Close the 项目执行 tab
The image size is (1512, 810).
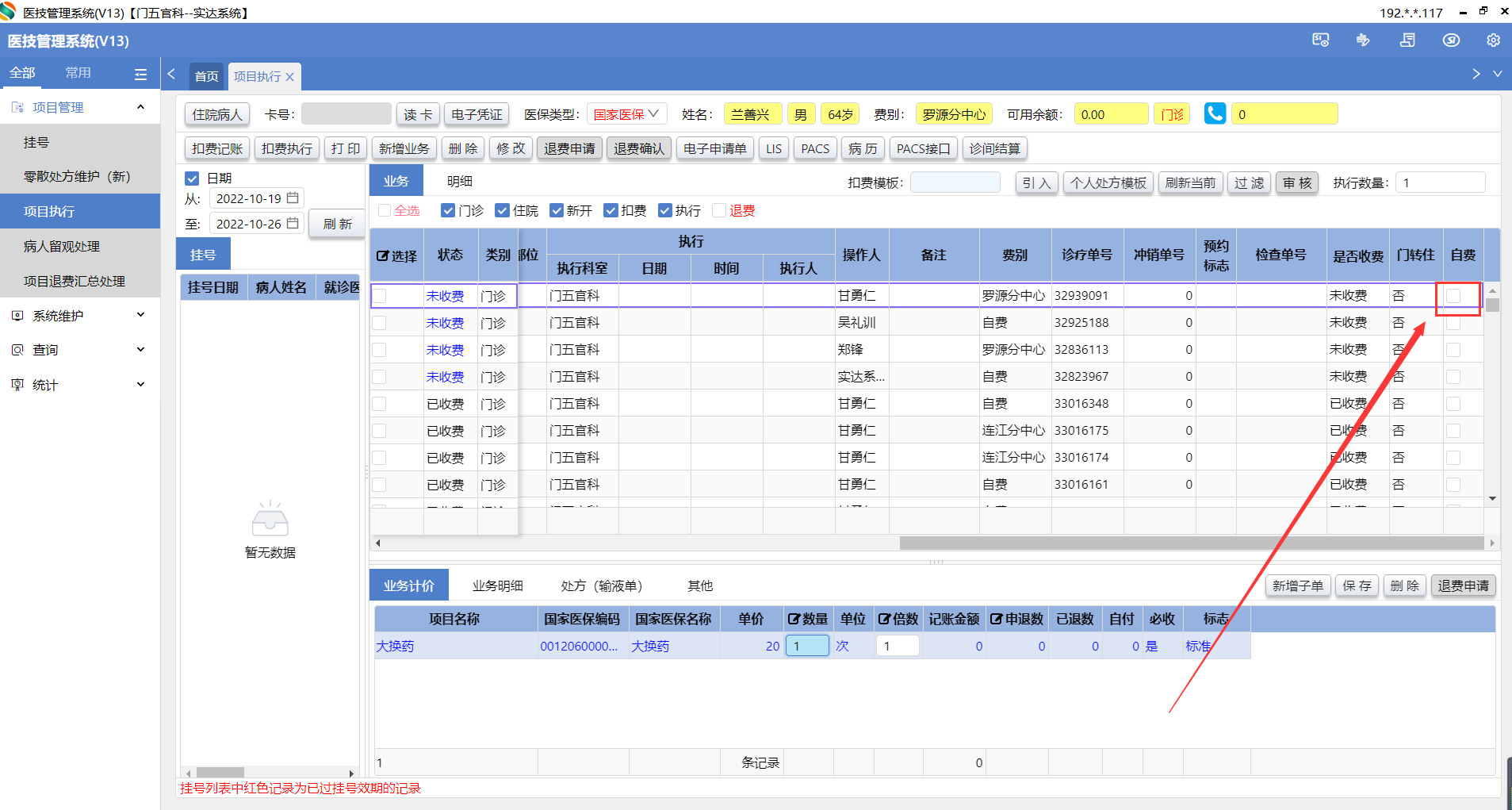[x=290, y=77]
